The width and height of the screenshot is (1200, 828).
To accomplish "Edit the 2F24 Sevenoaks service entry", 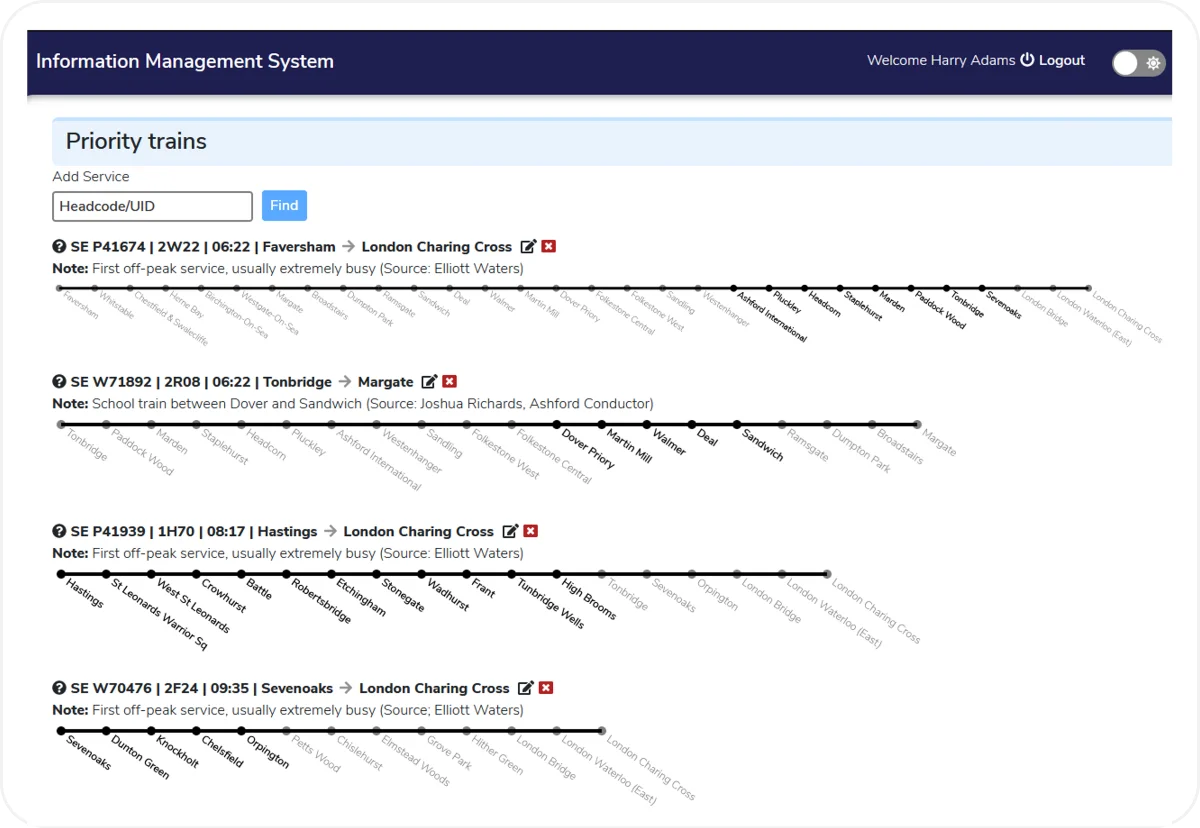I will point(526,689).
